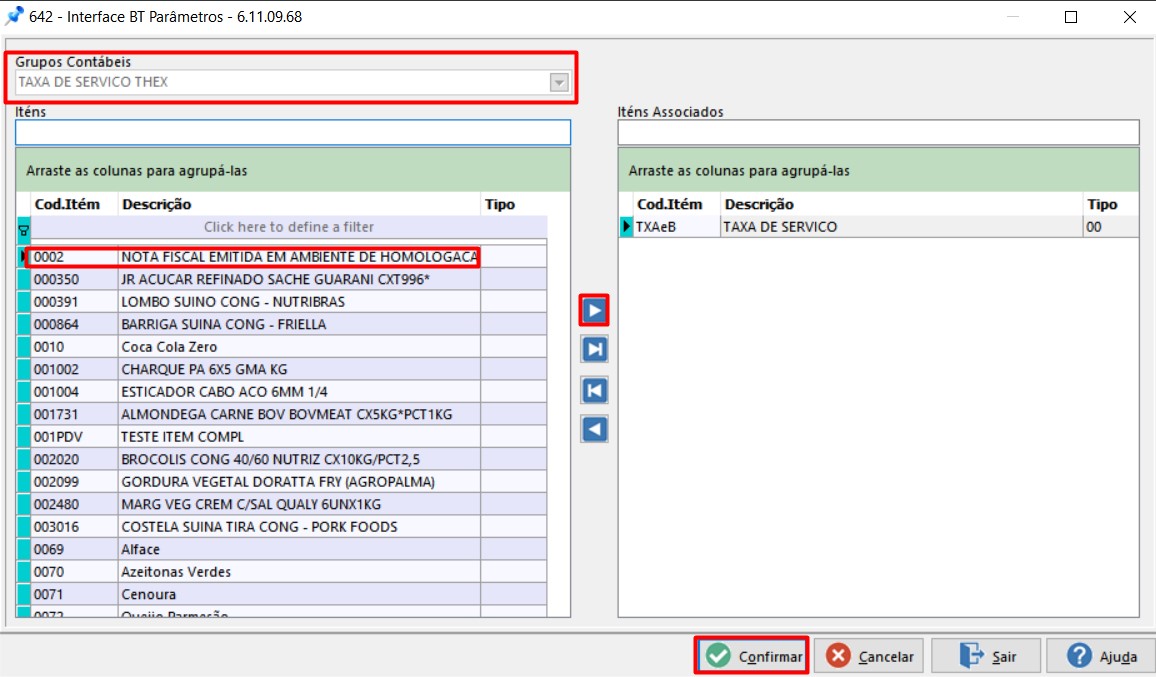
Task: Select MARG VEG CREM C/SAL QUALY row
Action: pos(289,504)
